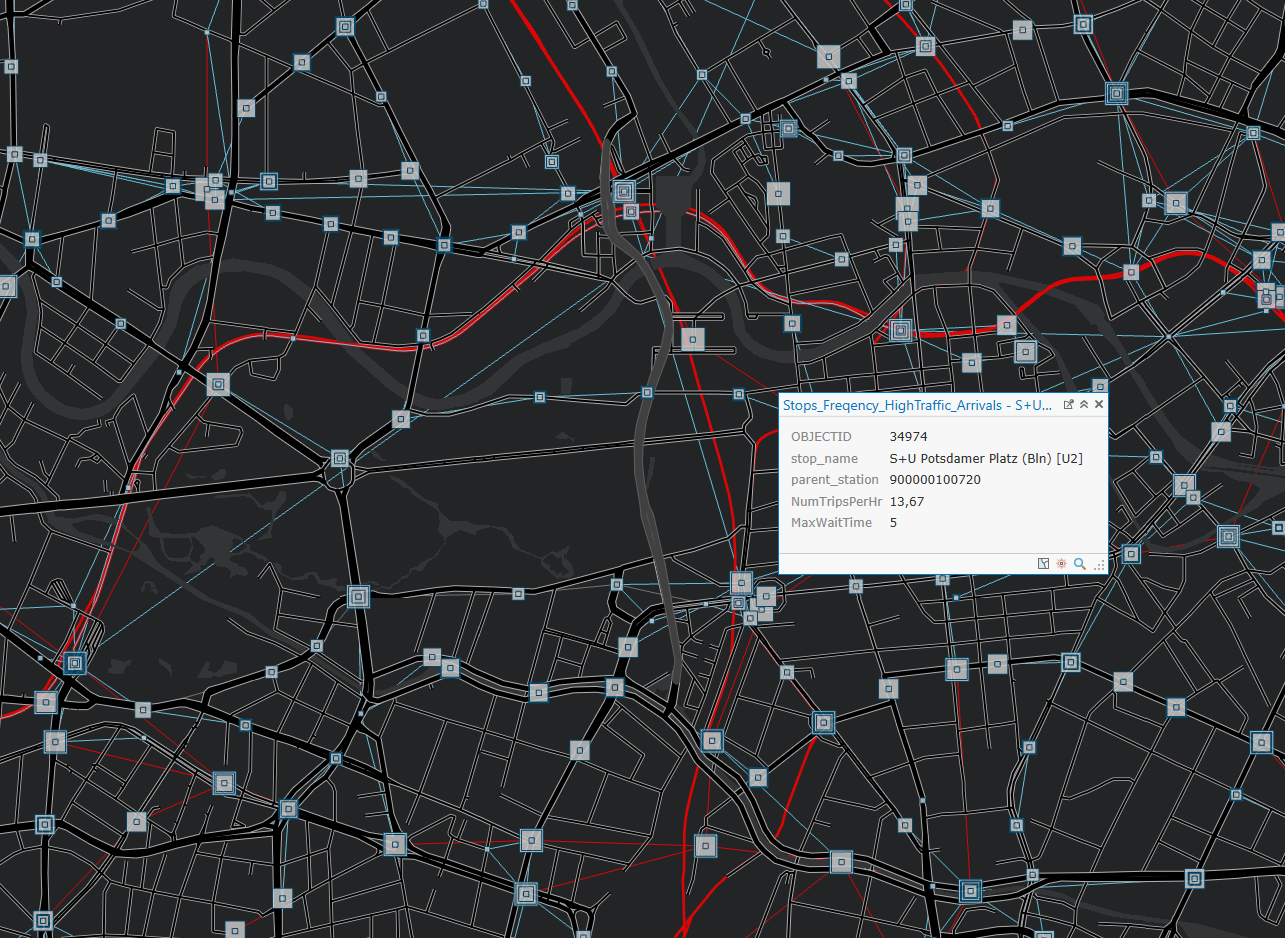Flash the feature using the red flash icon
1285x938 pixels.
[x=1061, y=564]
